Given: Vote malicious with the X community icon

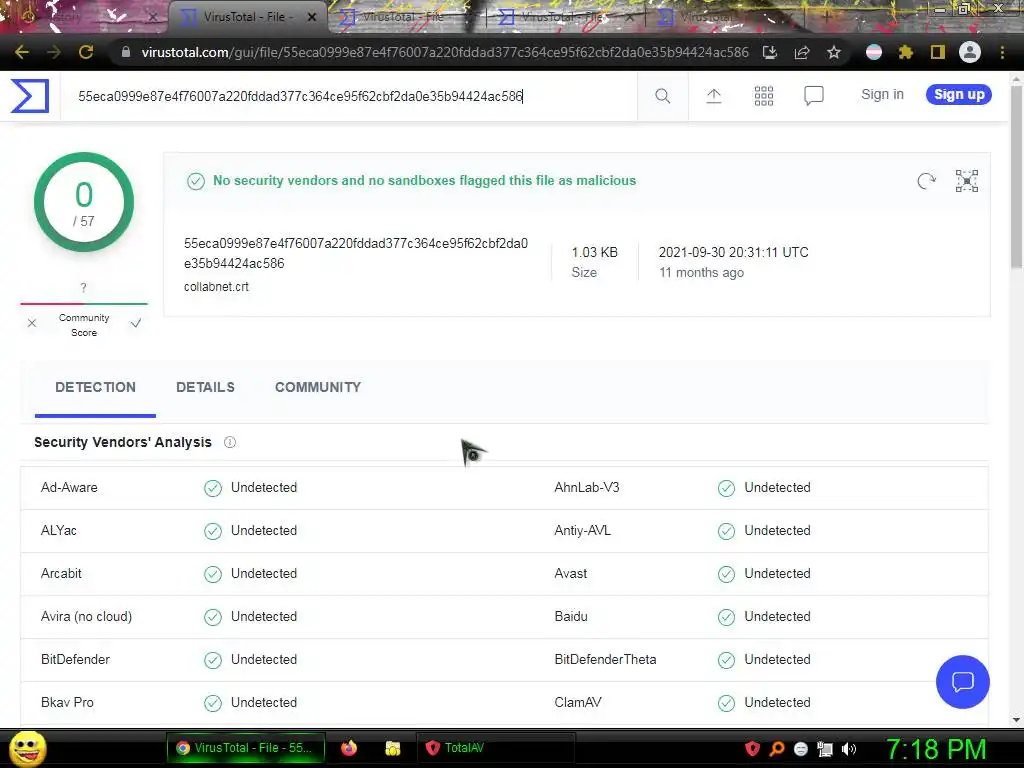Looking at the screenshot, I should [x=32, y=323].
